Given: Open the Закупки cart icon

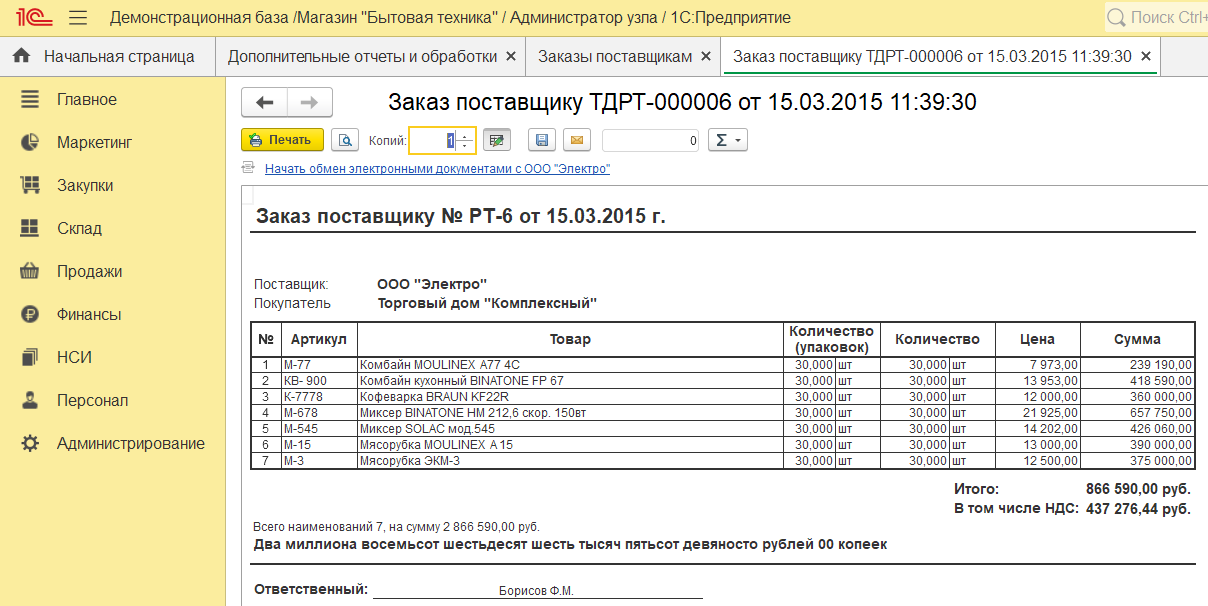Looking at the screenshot, I should tap(30, 186).
